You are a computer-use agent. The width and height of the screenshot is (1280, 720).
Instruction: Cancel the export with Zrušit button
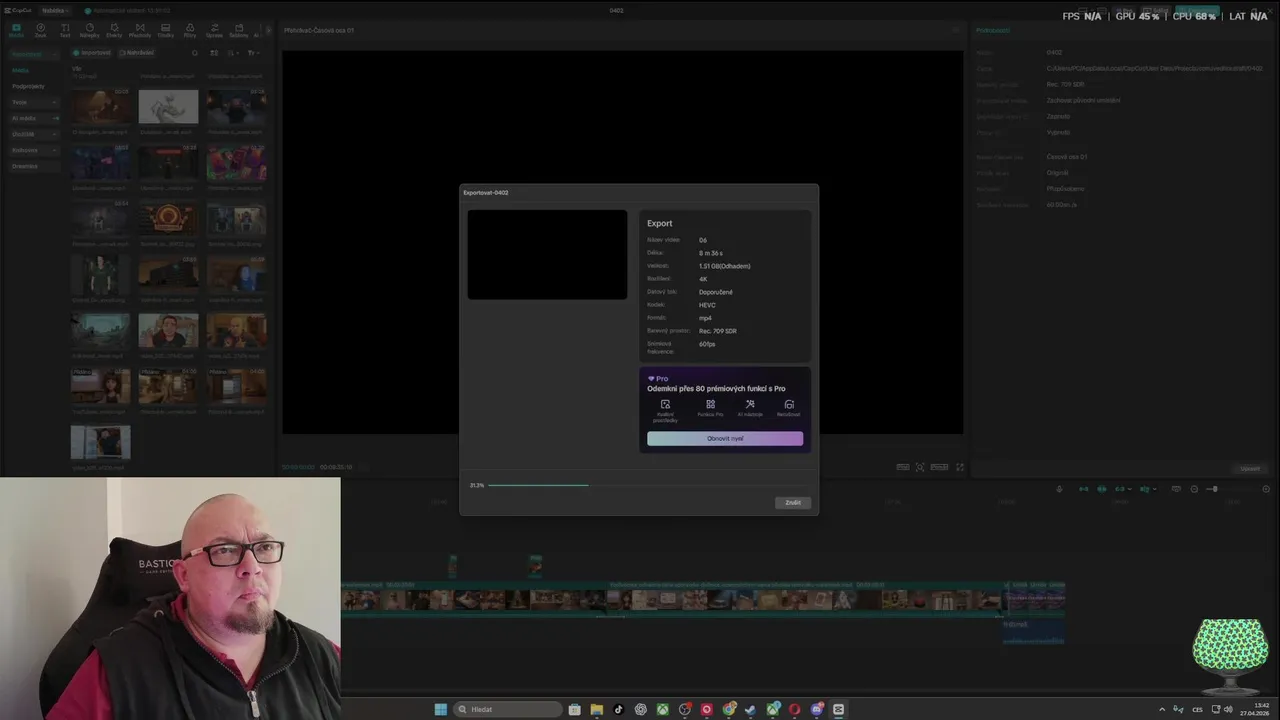(x=793, y=503)
